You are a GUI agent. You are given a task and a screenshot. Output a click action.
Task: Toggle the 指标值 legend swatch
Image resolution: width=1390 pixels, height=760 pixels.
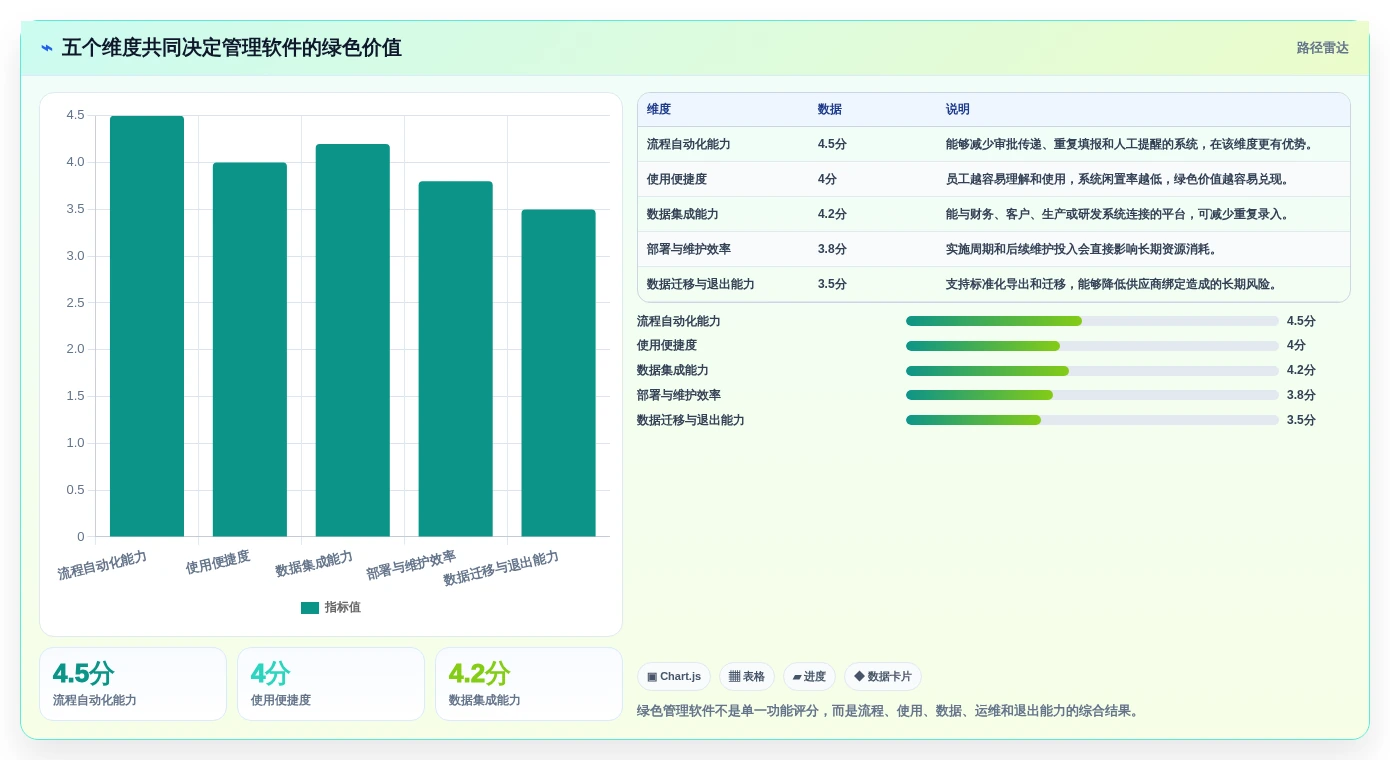[310, 607]
